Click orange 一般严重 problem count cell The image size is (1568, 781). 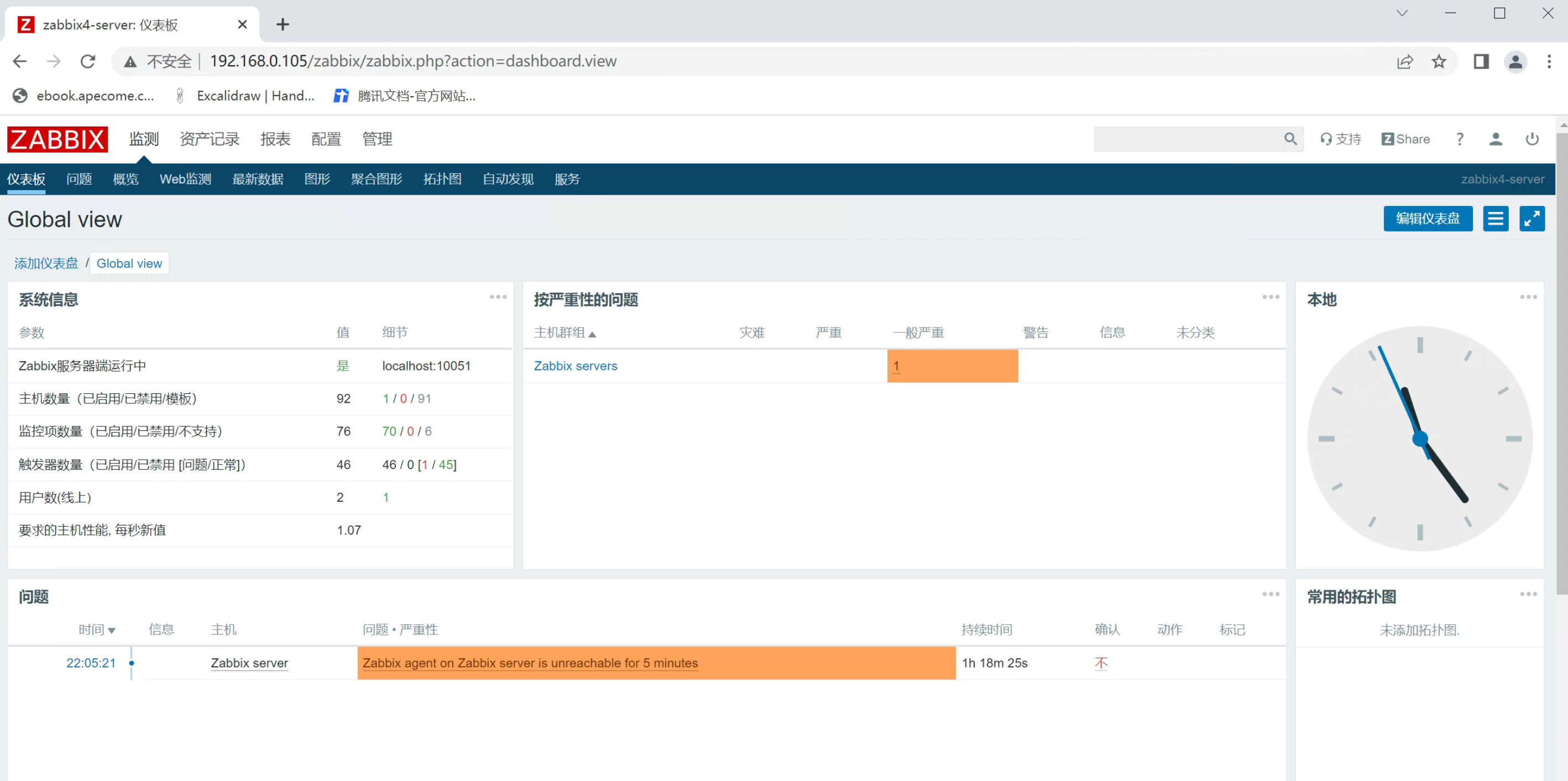point(952,366)
